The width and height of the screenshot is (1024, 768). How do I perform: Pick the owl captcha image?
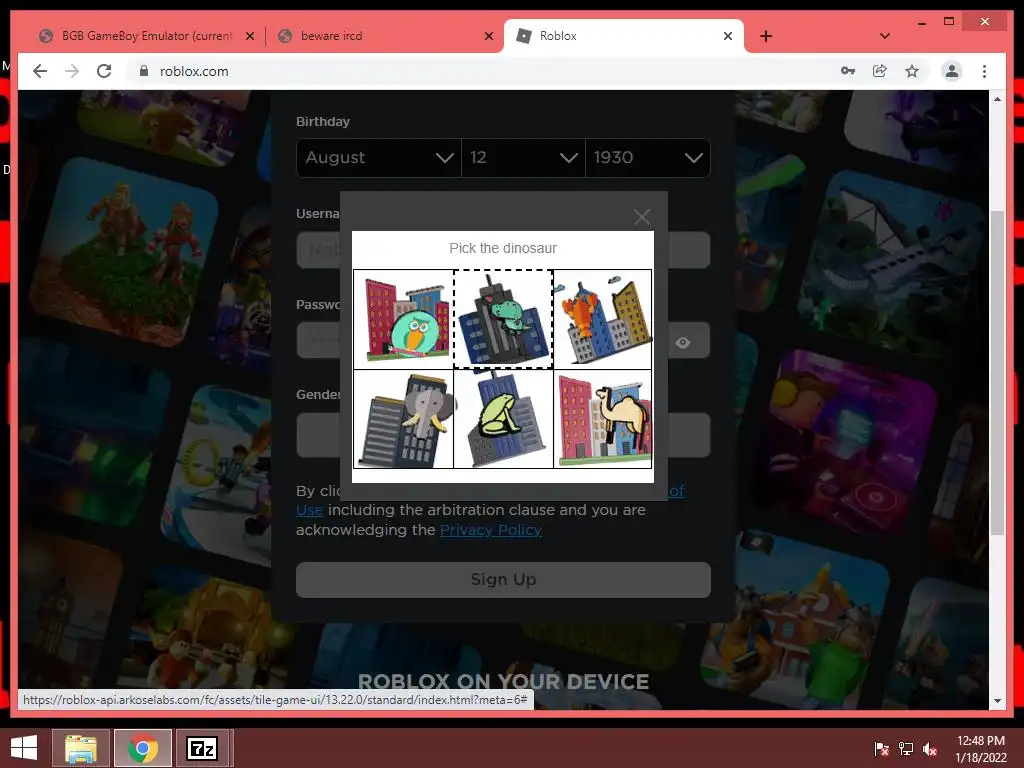(x=404, y=319)
